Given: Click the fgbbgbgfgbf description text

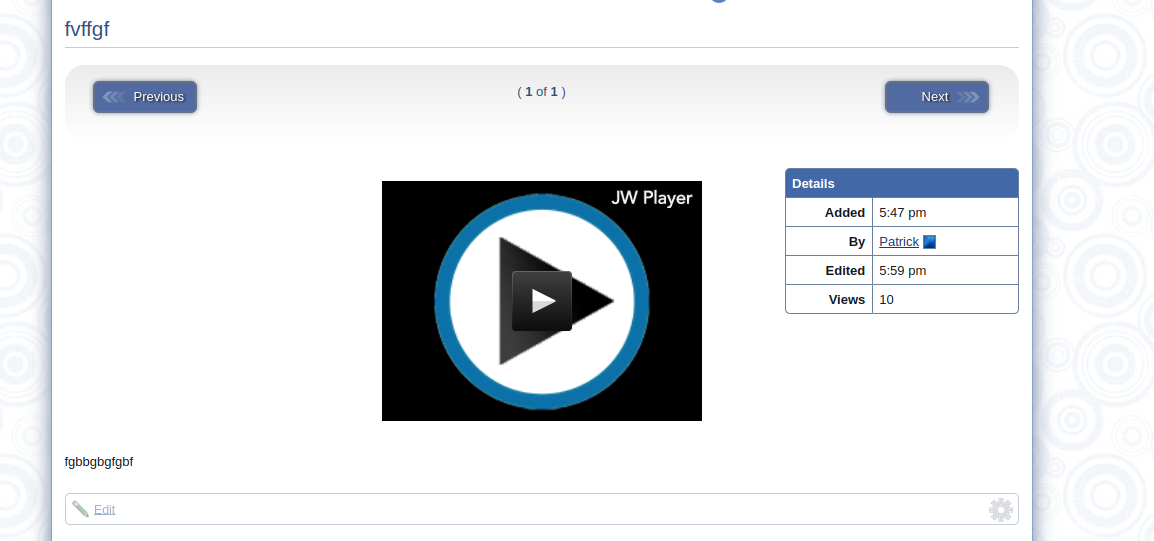Looking at the screenshot, I should click(99, 462).
